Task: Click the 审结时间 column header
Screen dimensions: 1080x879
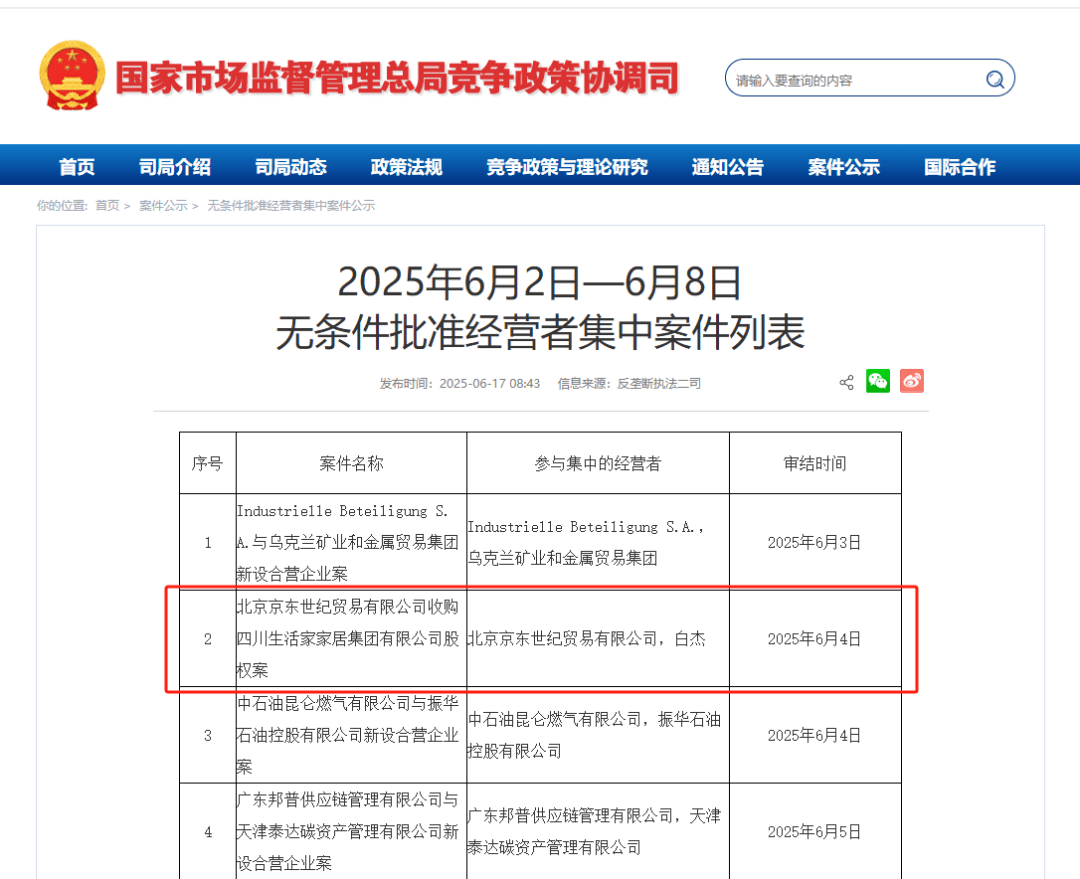Action: 815,464
